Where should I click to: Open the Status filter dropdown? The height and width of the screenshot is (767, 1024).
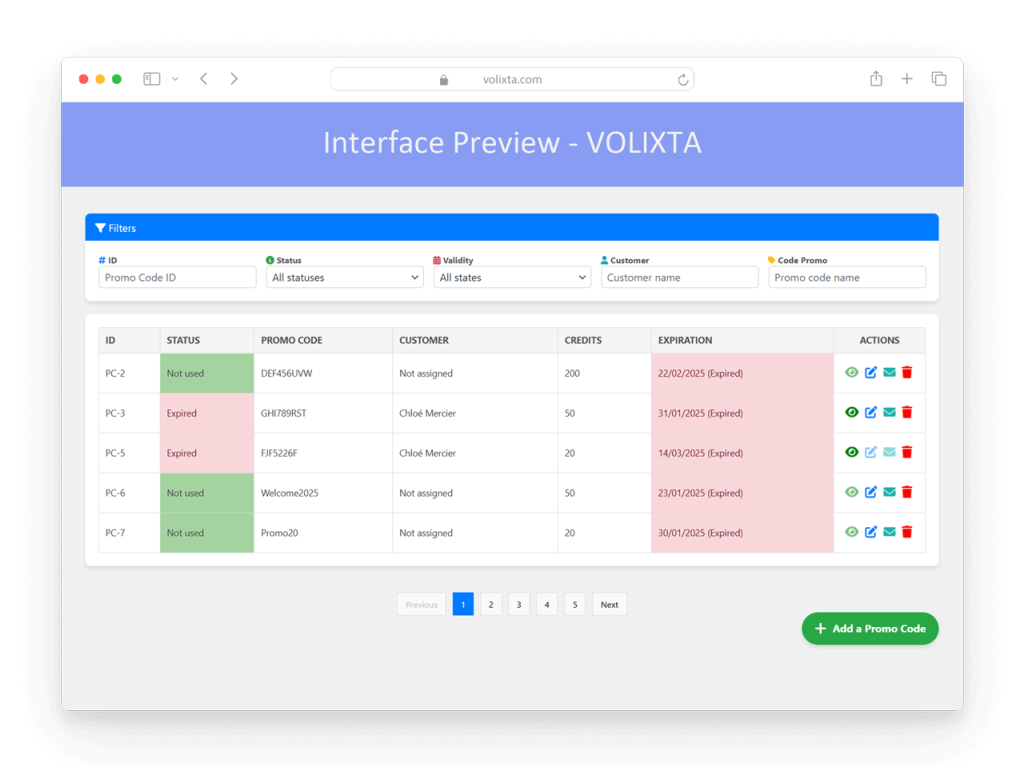[344, 277]
